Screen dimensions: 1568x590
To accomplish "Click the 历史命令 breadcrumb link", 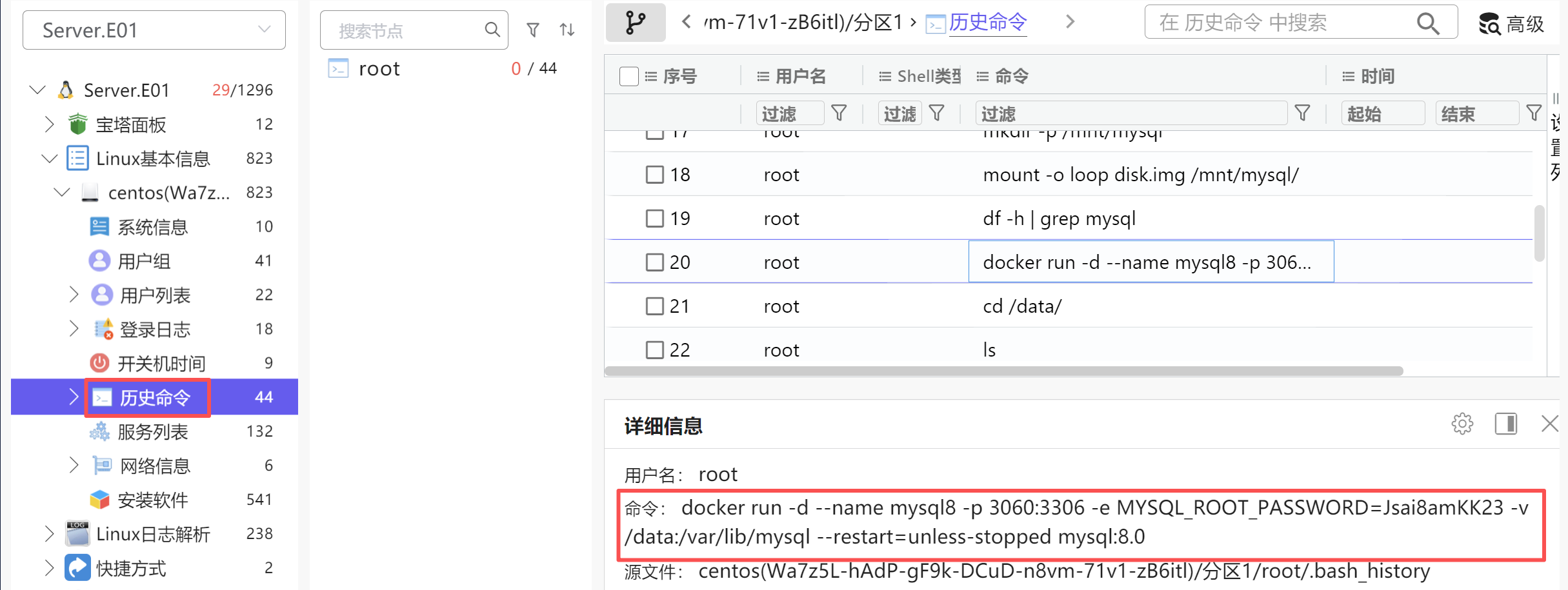I will tap(987, 23).
